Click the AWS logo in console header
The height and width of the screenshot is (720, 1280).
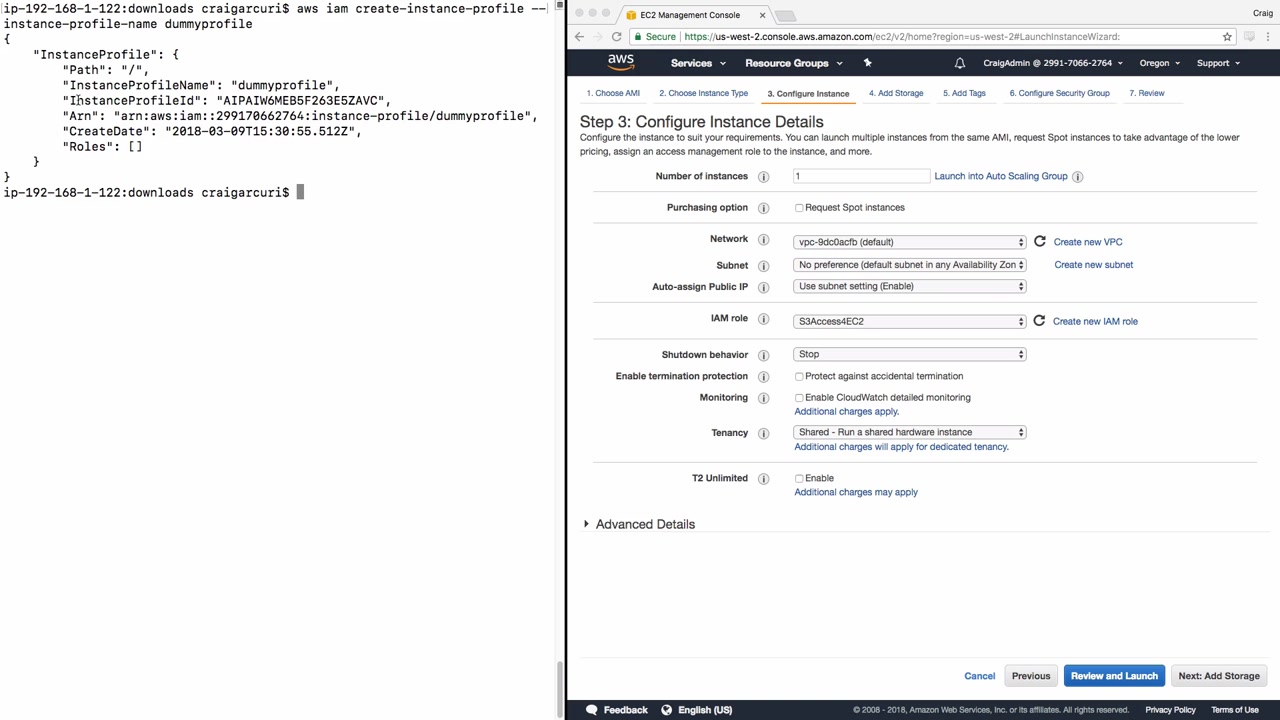pos(621,62)
